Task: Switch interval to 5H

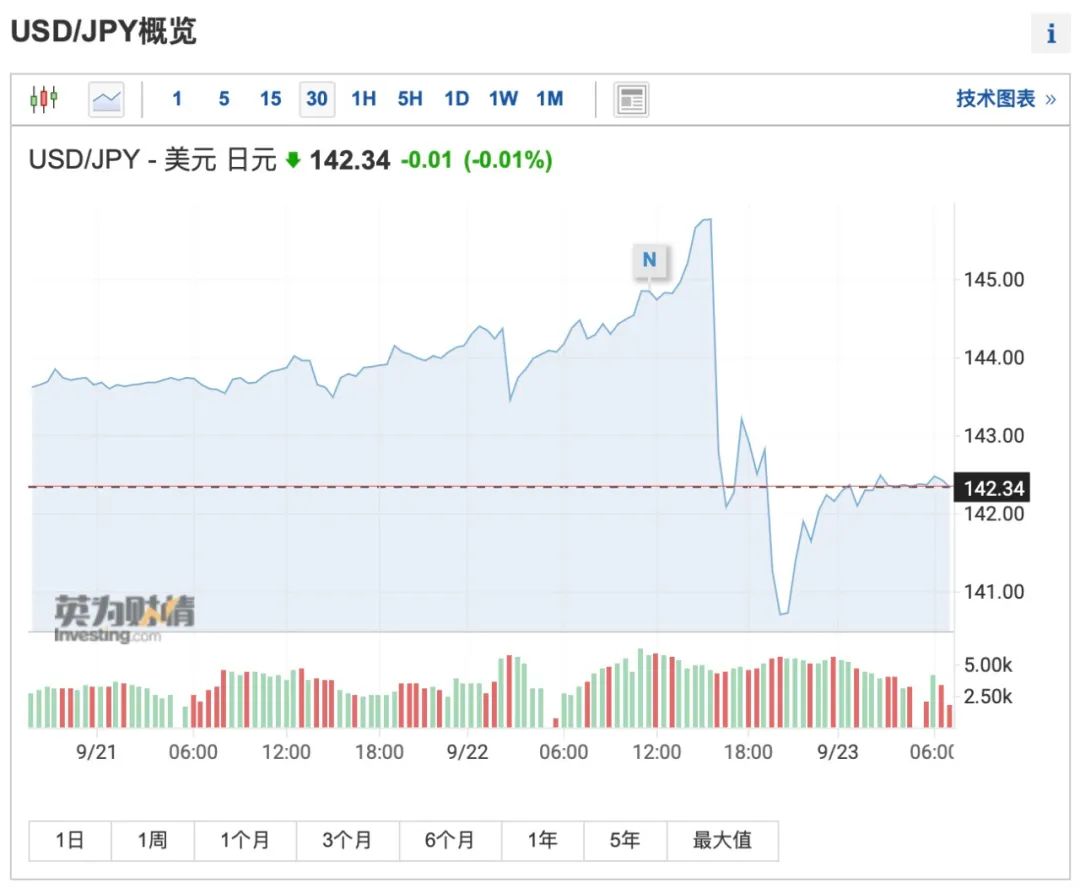Action: pyautogui.click(x=410, y=99)
